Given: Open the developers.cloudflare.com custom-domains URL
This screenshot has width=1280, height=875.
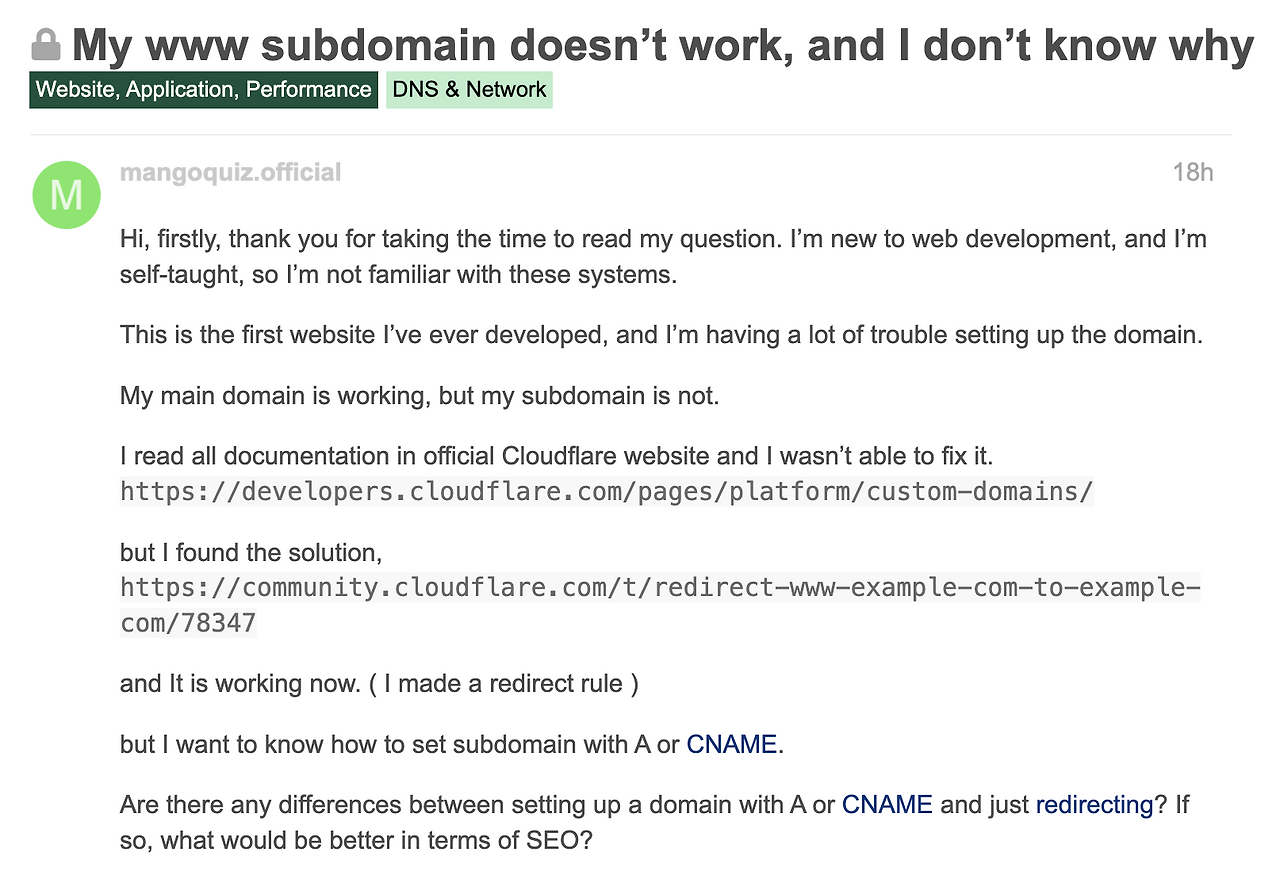Looking at the screenshot, I should 607,492.
